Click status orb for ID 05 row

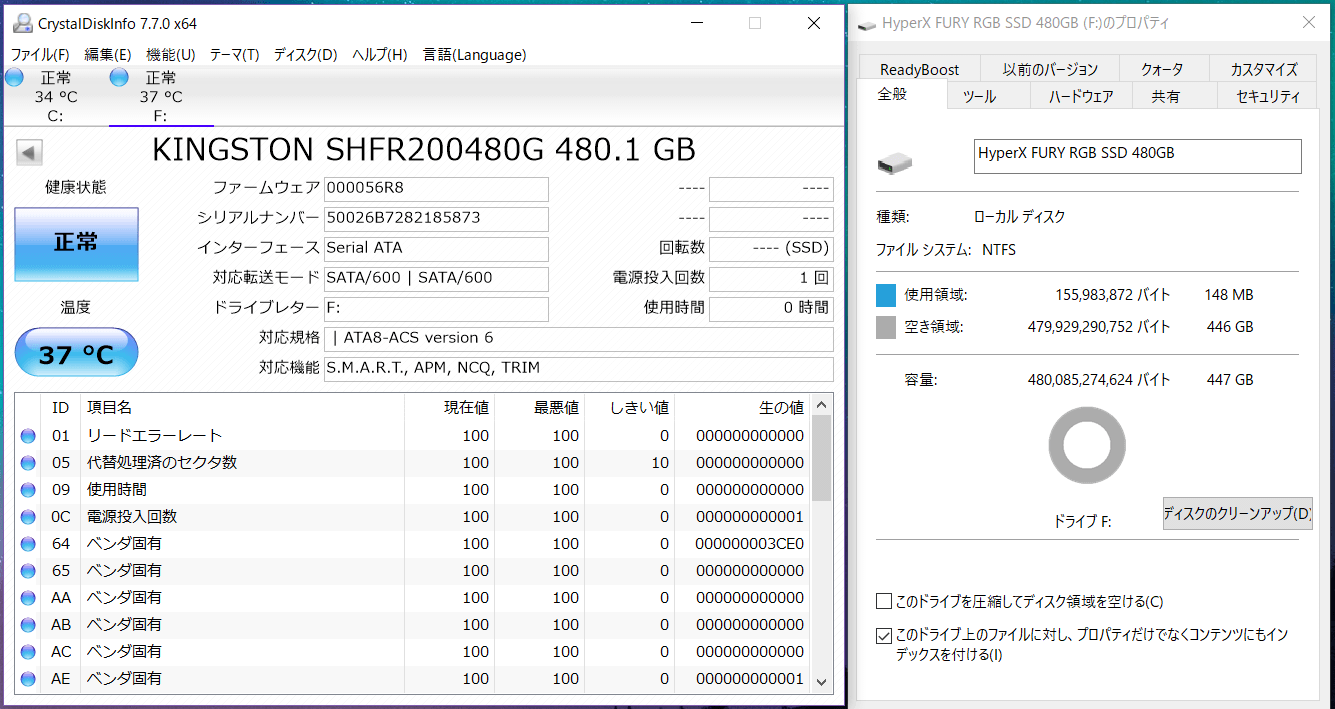tap(28, 463)
